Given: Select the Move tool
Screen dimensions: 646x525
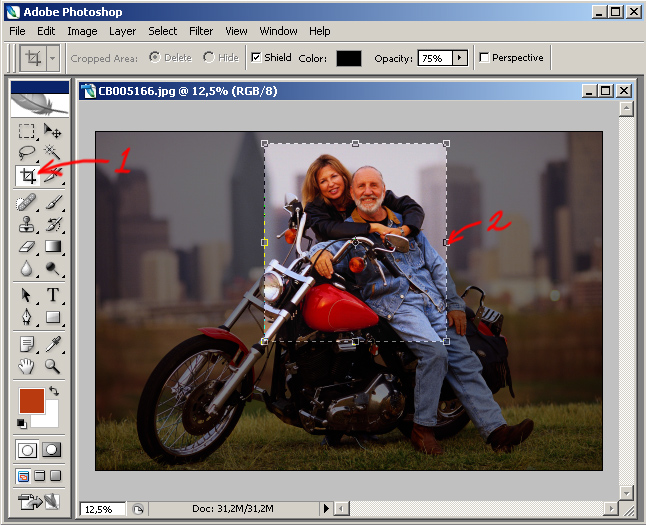Looking at the screenshot, I should [53, 131].
